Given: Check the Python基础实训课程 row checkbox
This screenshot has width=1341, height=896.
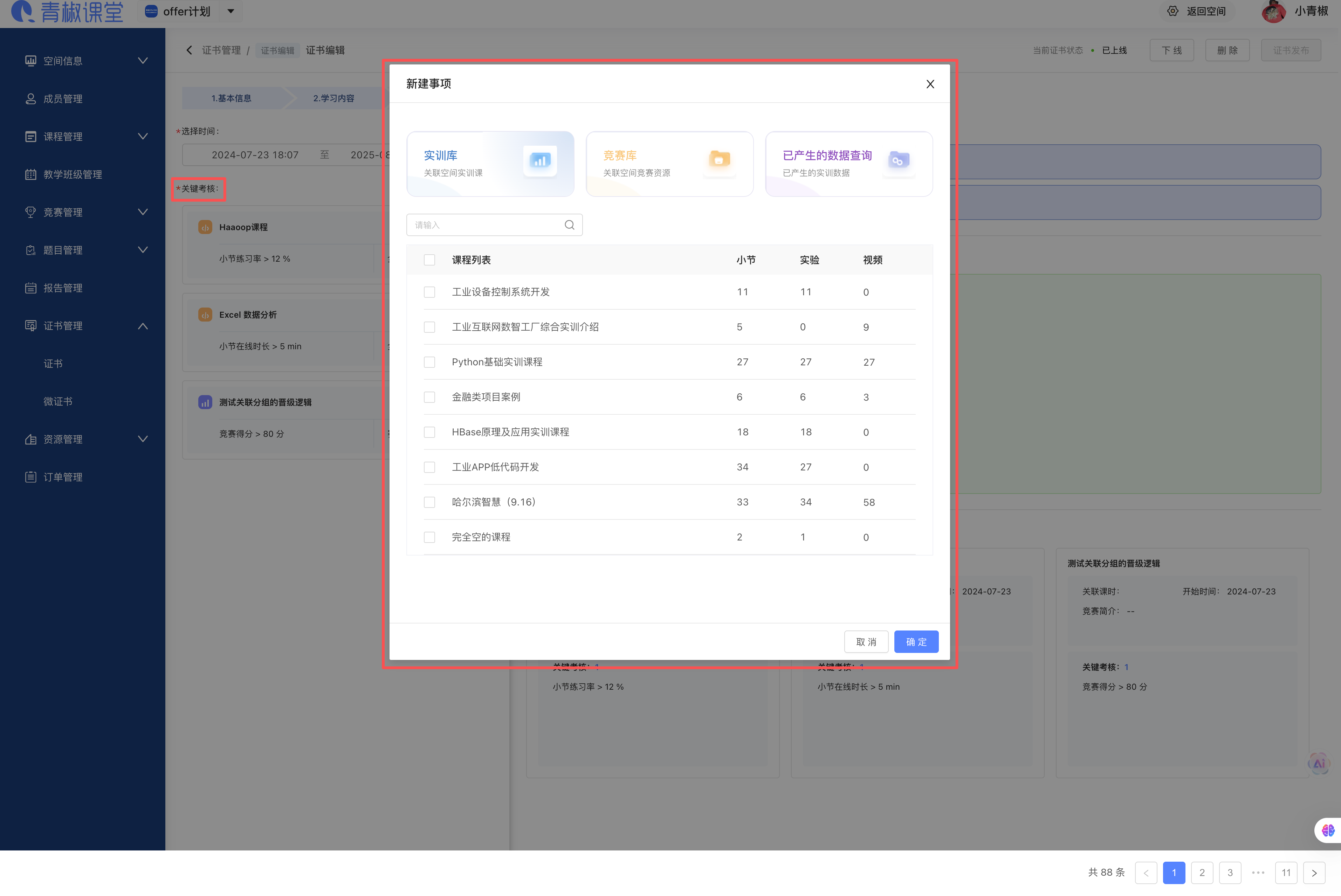Looking at the screenshot, I should (430, 362).
